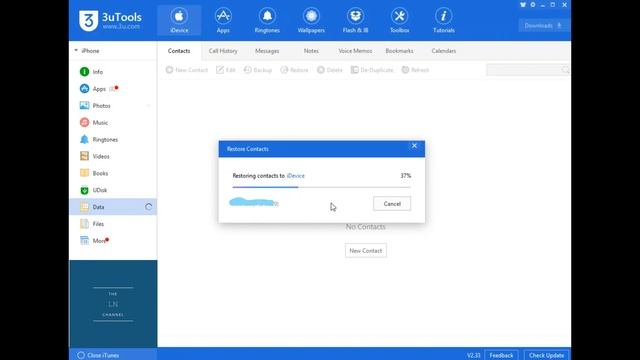Switch to the Bookmarks tab
This screenshot has height=360, width=640.
click(399, 51)
